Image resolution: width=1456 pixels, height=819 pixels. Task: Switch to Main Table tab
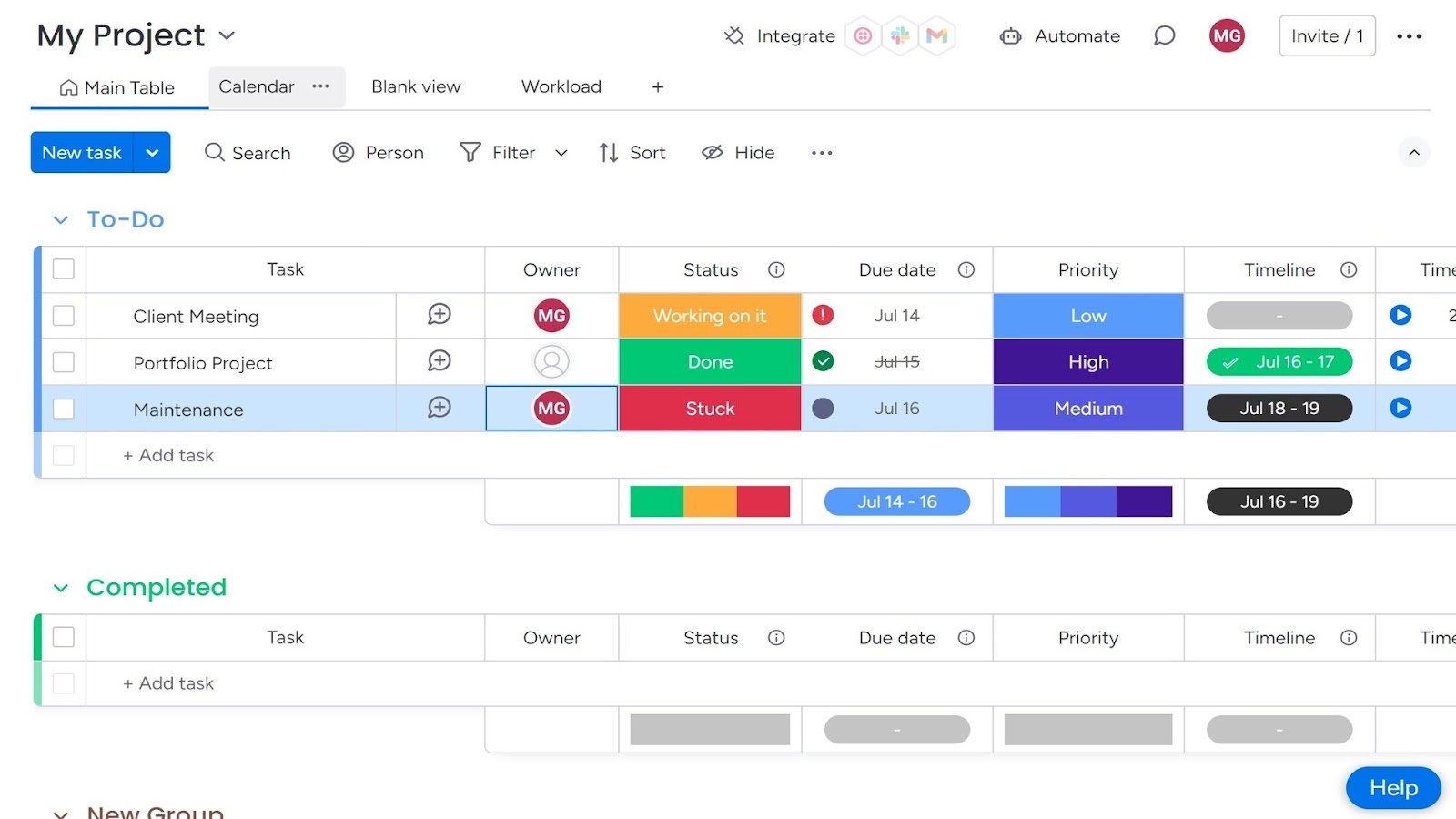[117, 87]
